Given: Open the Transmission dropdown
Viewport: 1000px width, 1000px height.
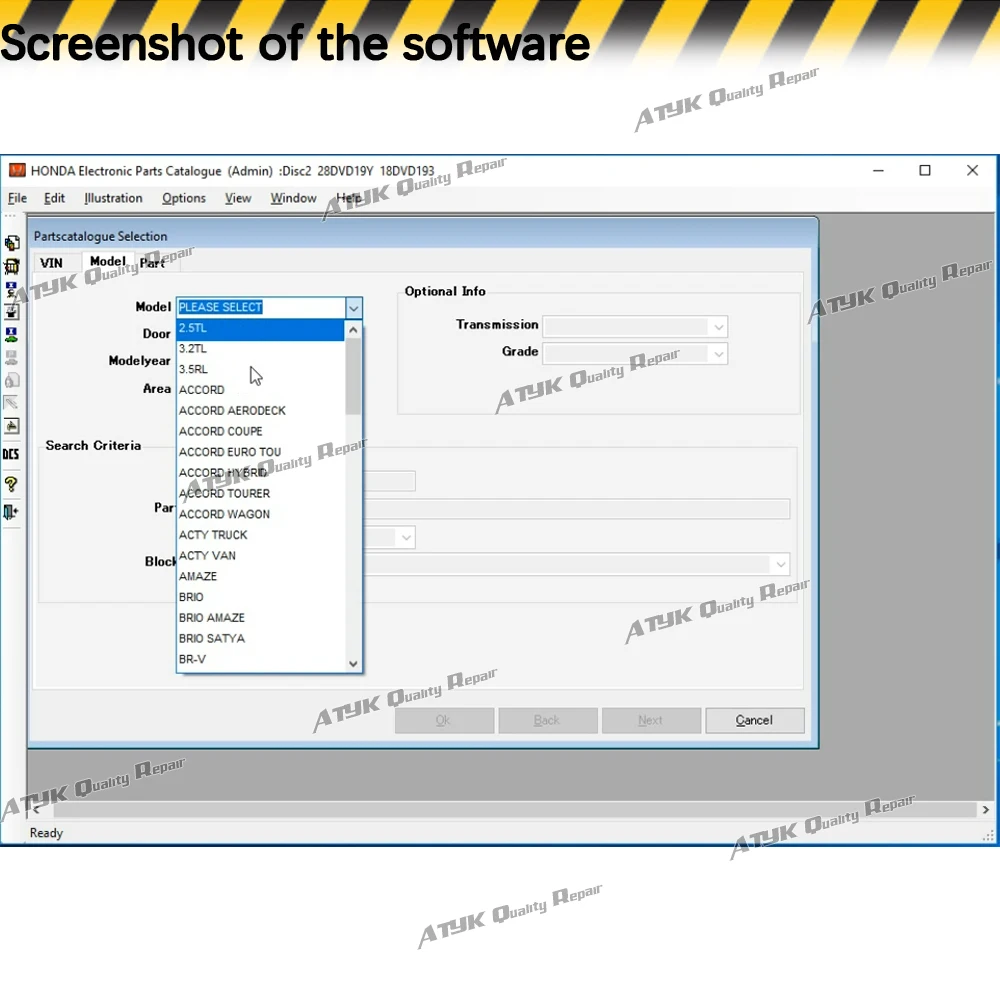Looking at the screenshot, I should 718,327.
